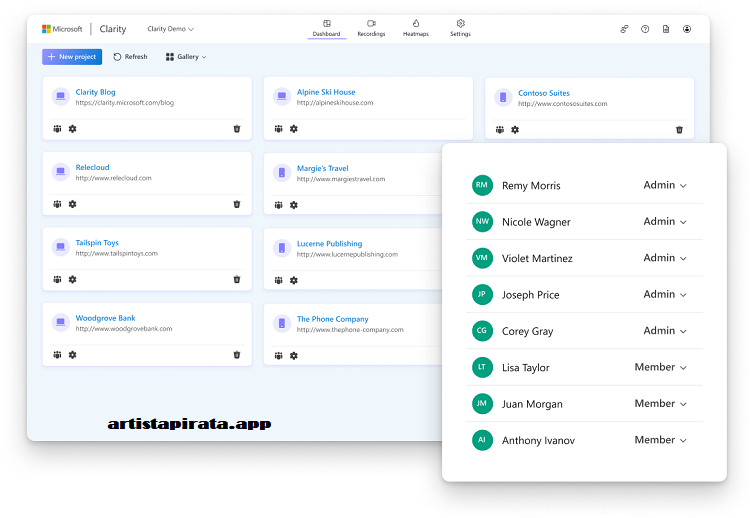The width and height of the screenshot is (750, 518).
Task: Switch to the Settings tab
Action: tap(460, 28)
